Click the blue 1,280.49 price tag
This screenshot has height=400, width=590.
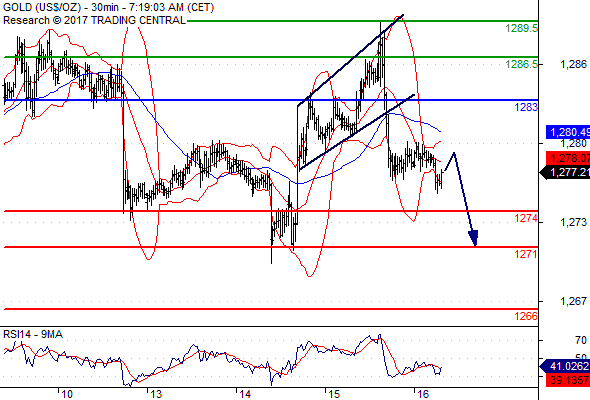coord(568,132)
